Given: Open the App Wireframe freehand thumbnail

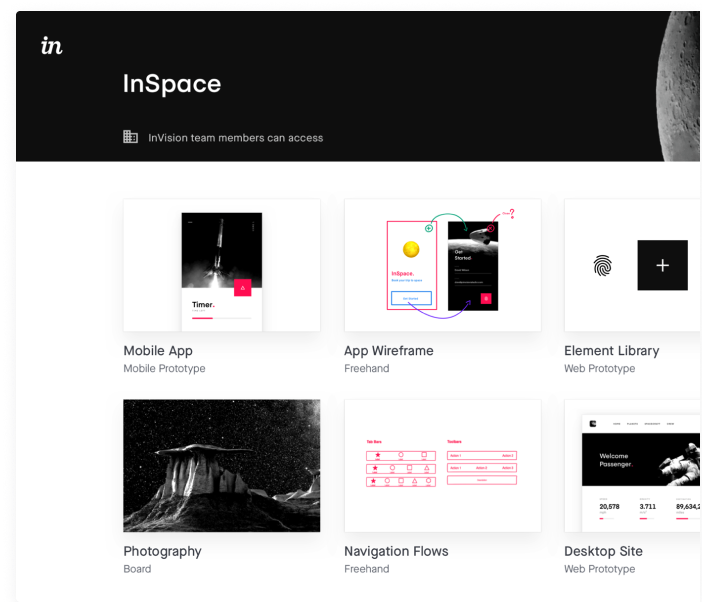Looking at the screenshot, I should (x=442, y=265).
